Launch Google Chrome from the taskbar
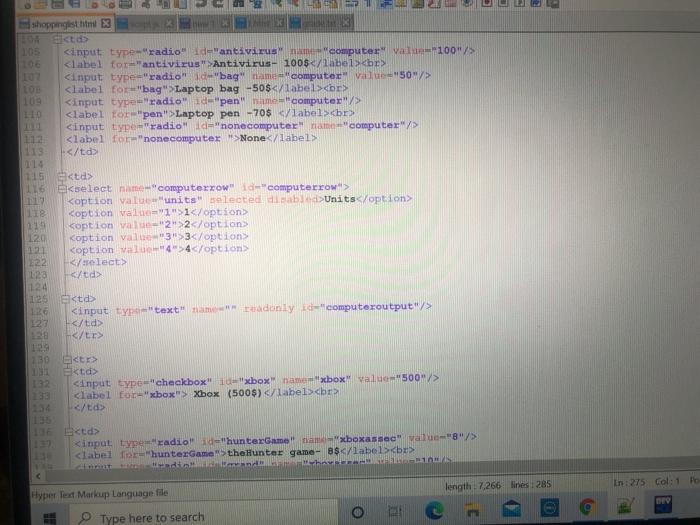The width and height of the screenshot is (700, 525). pyautogui.click(x=588, y=507)
